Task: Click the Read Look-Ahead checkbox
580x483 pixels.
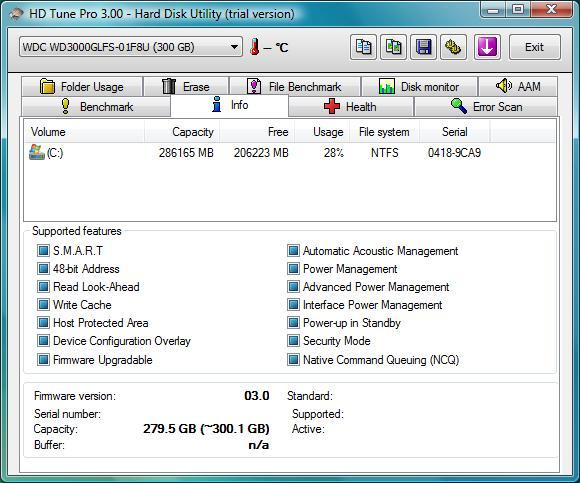Action: pos(43,287)
